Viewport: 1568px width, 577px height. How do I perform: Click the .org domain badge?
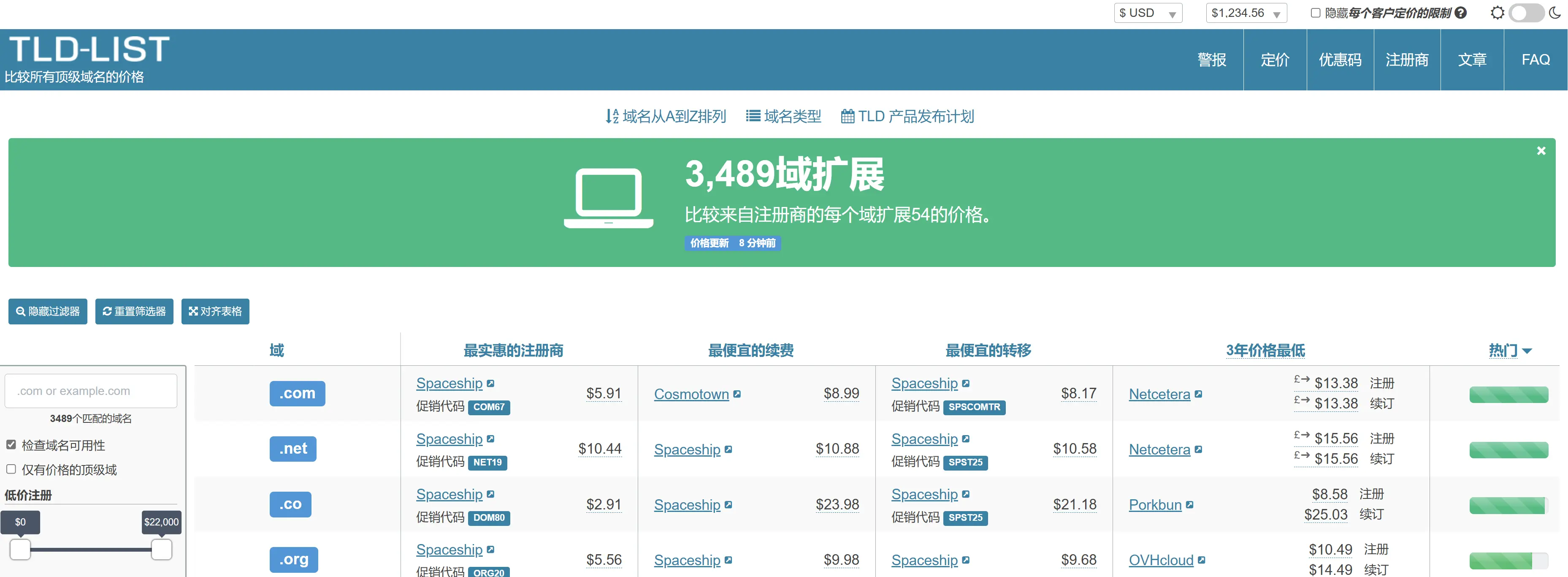[x=293, y=559]
